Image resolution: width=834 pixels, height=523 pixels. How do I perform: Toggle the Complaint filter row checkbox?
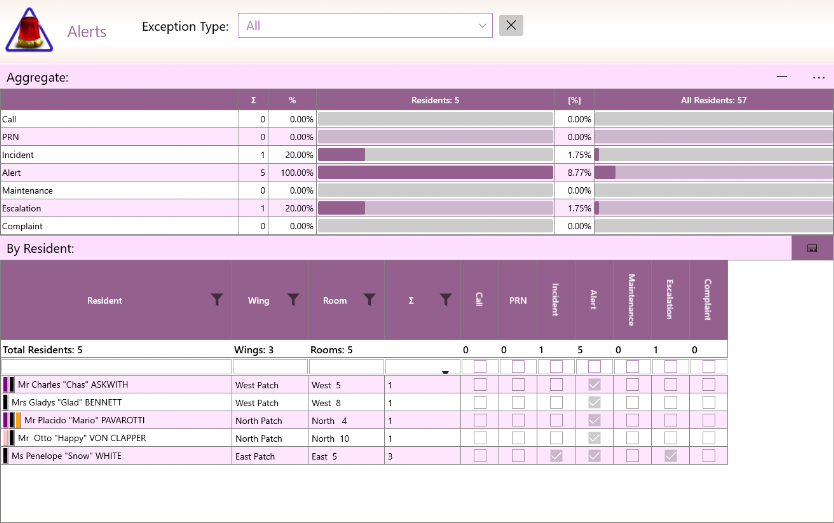coord(708,367)
